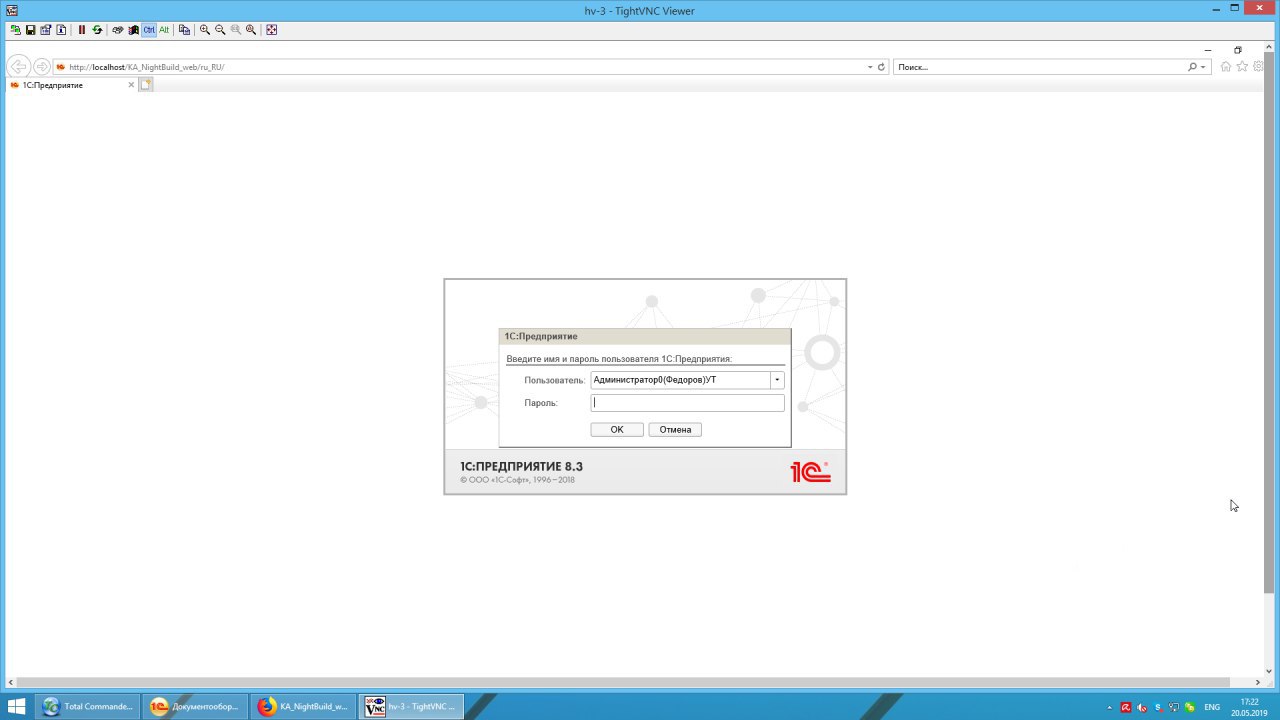The image size is (1280, 720).
Task: Click the Save connection toolbar icon
Action: click(x=30, y=30)
